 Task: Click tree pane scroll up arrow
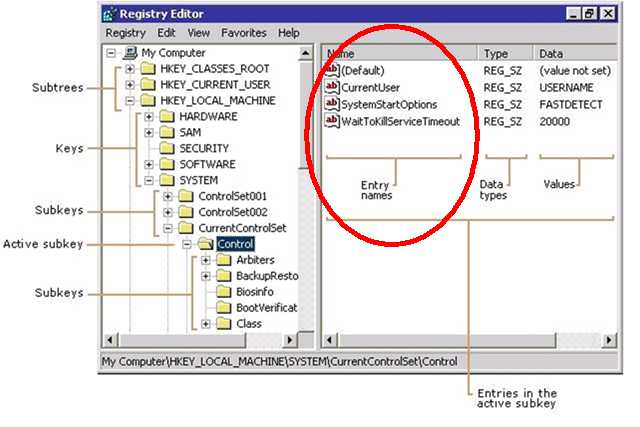(306, 53)
